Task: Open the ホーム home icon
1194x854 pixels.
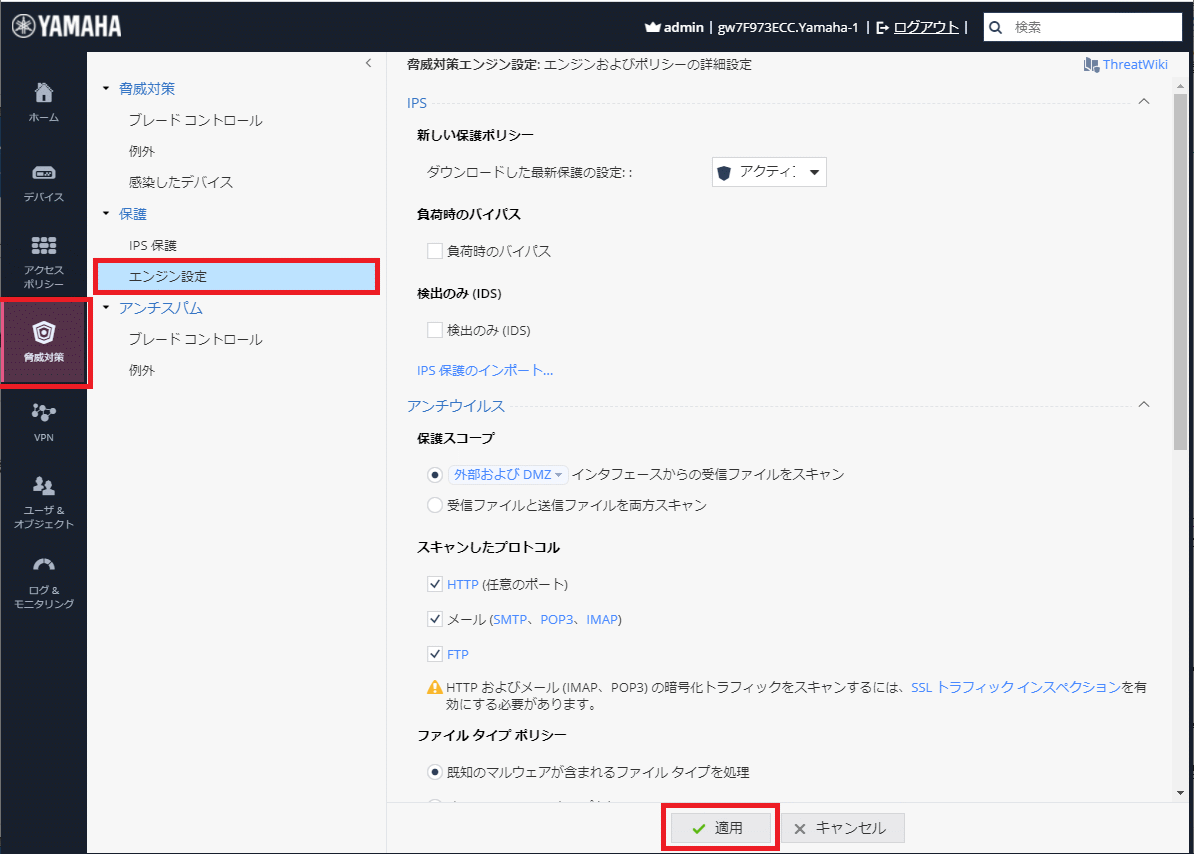Action: 43,94
